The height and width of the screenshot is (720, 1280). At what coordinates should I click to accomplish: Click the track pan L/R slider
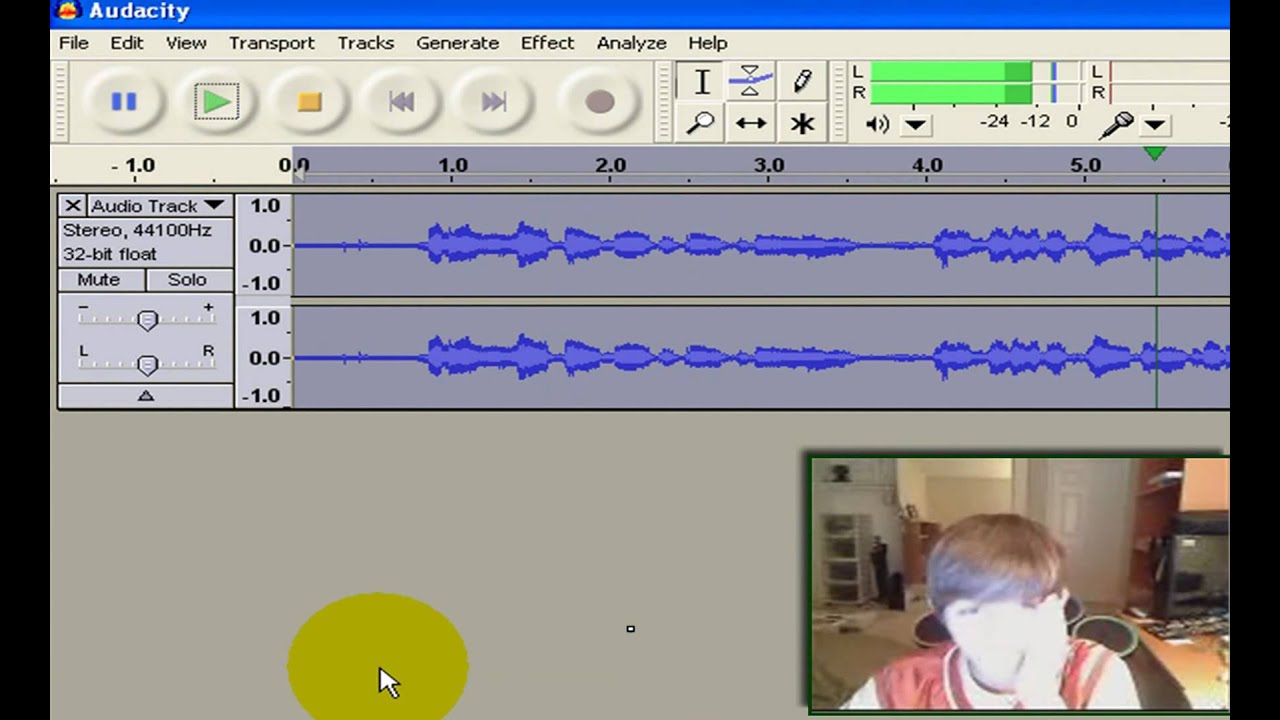(147, 364)
